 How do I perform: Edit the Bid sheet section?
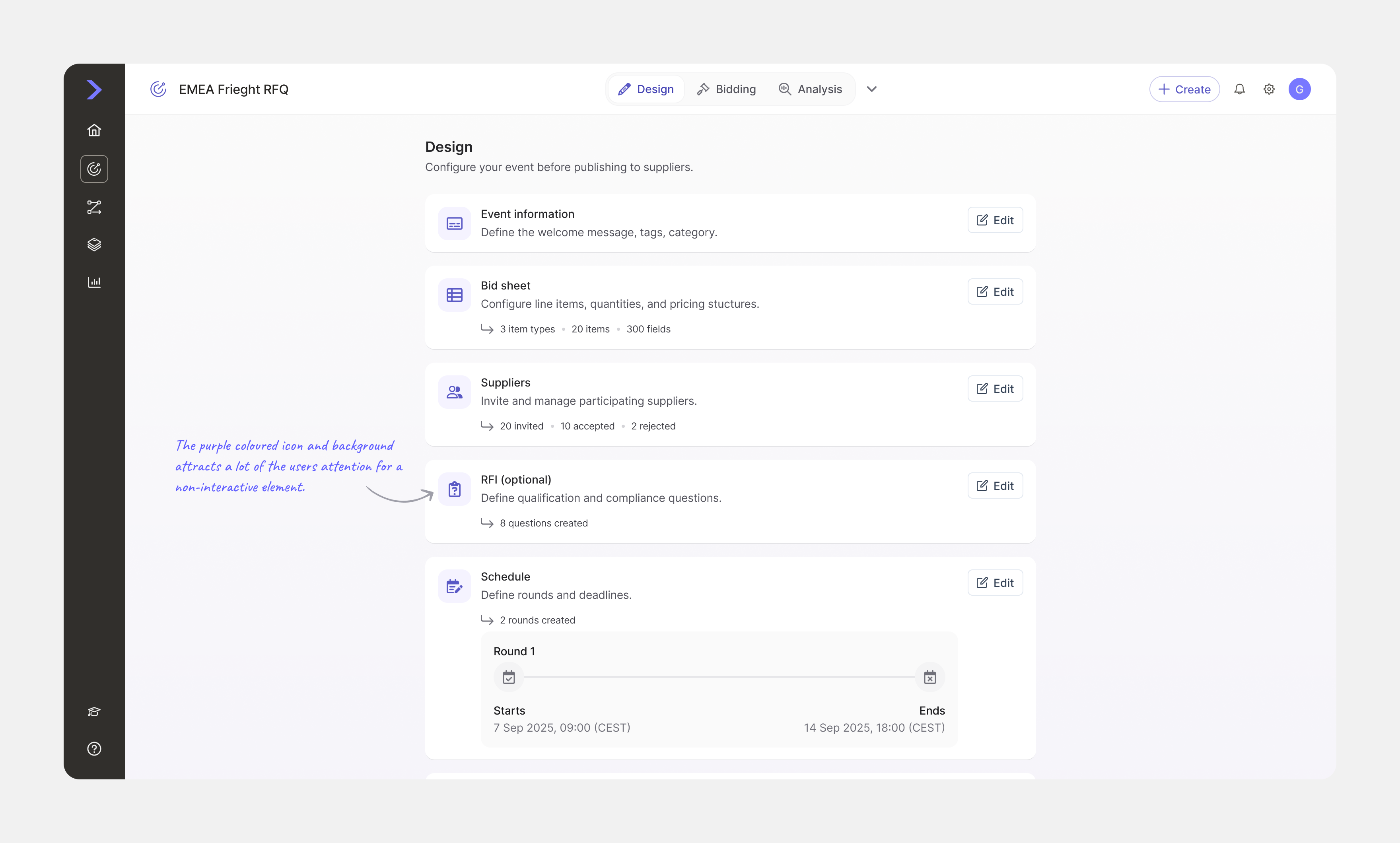click(x=995, y=292)
